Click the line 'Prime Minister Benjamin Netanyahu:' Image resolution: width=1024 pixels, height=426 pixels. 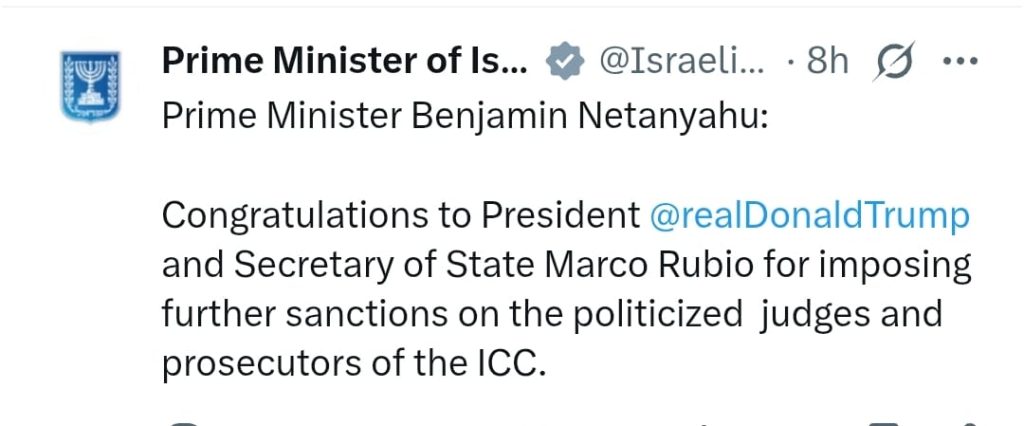(x=464, y=118)
